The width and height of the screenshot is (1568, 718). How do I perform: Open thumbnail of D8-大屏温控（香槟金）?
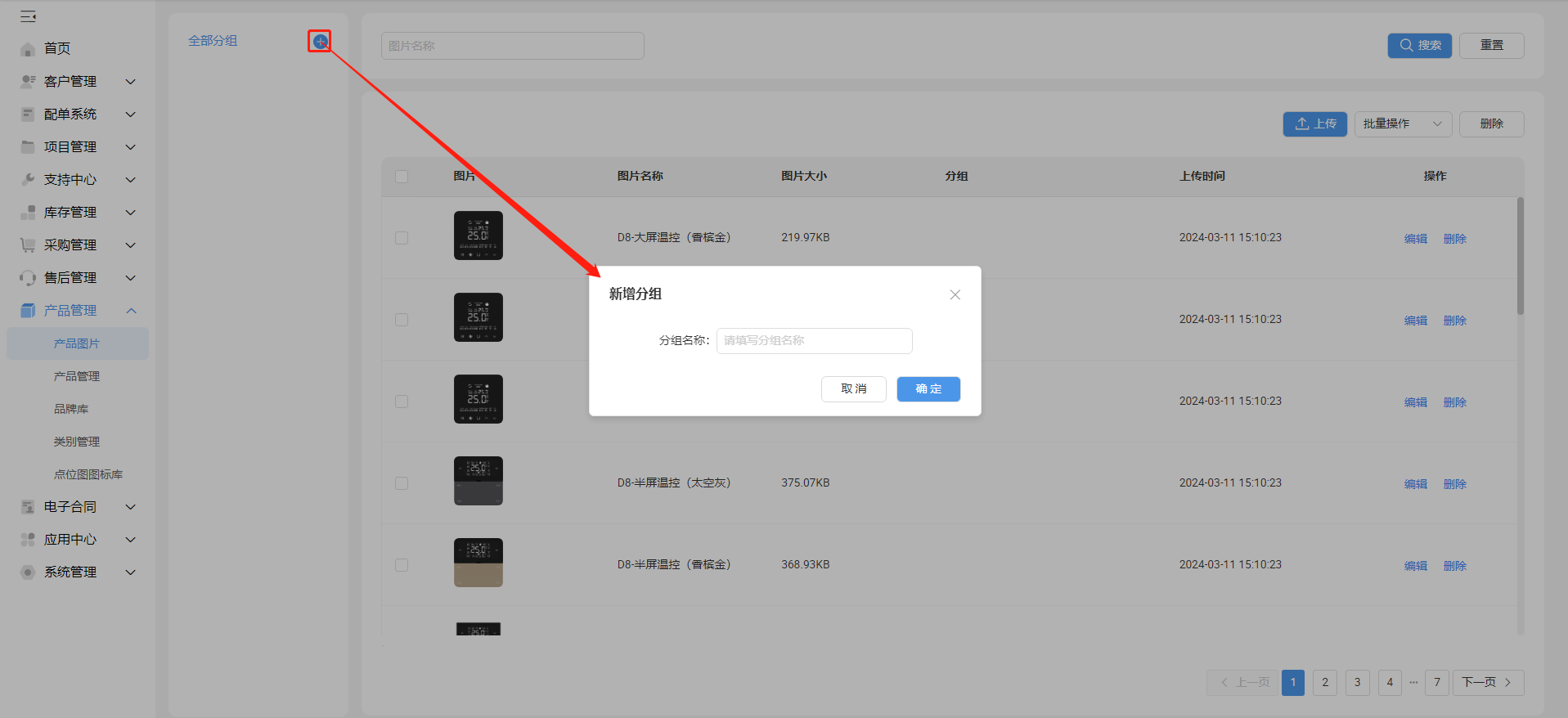click(478, 236)
